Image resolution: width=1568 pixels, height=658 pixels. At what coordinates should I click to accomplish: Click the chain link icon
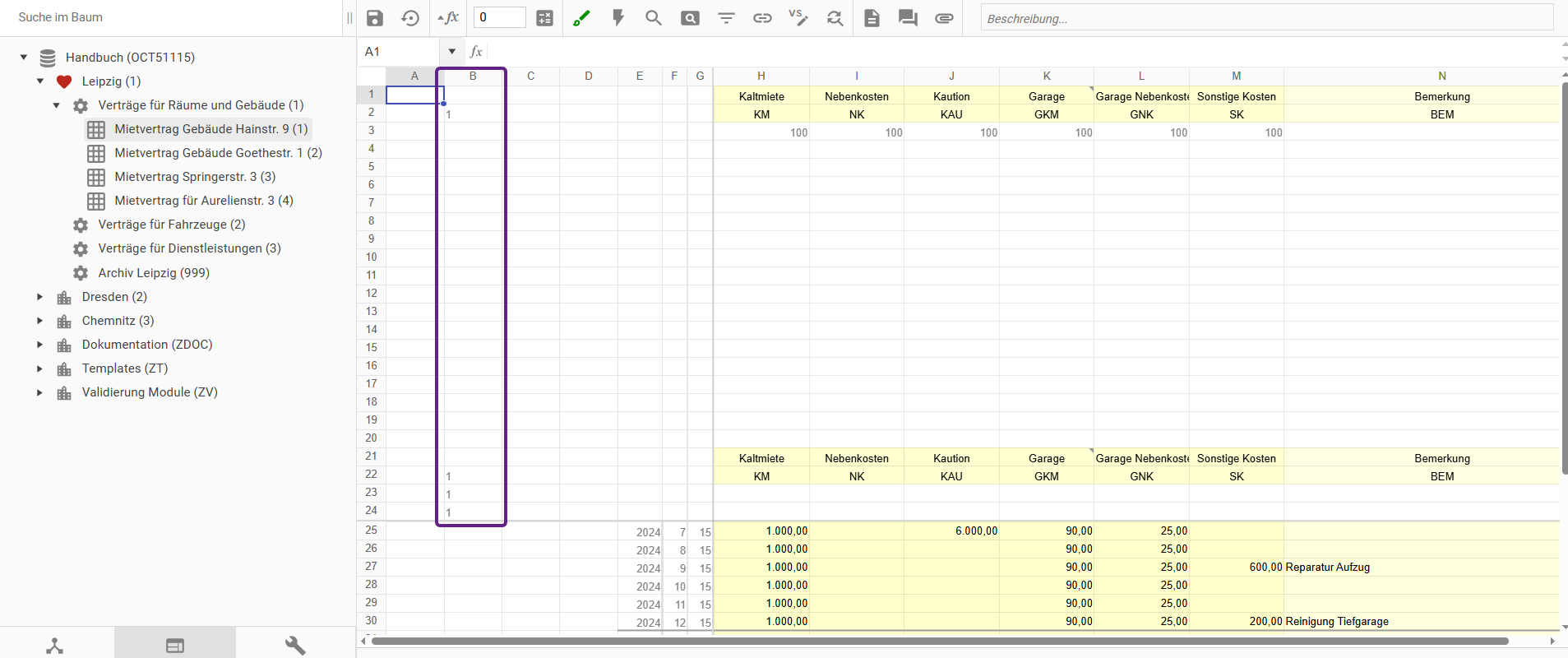pos(762,18)
